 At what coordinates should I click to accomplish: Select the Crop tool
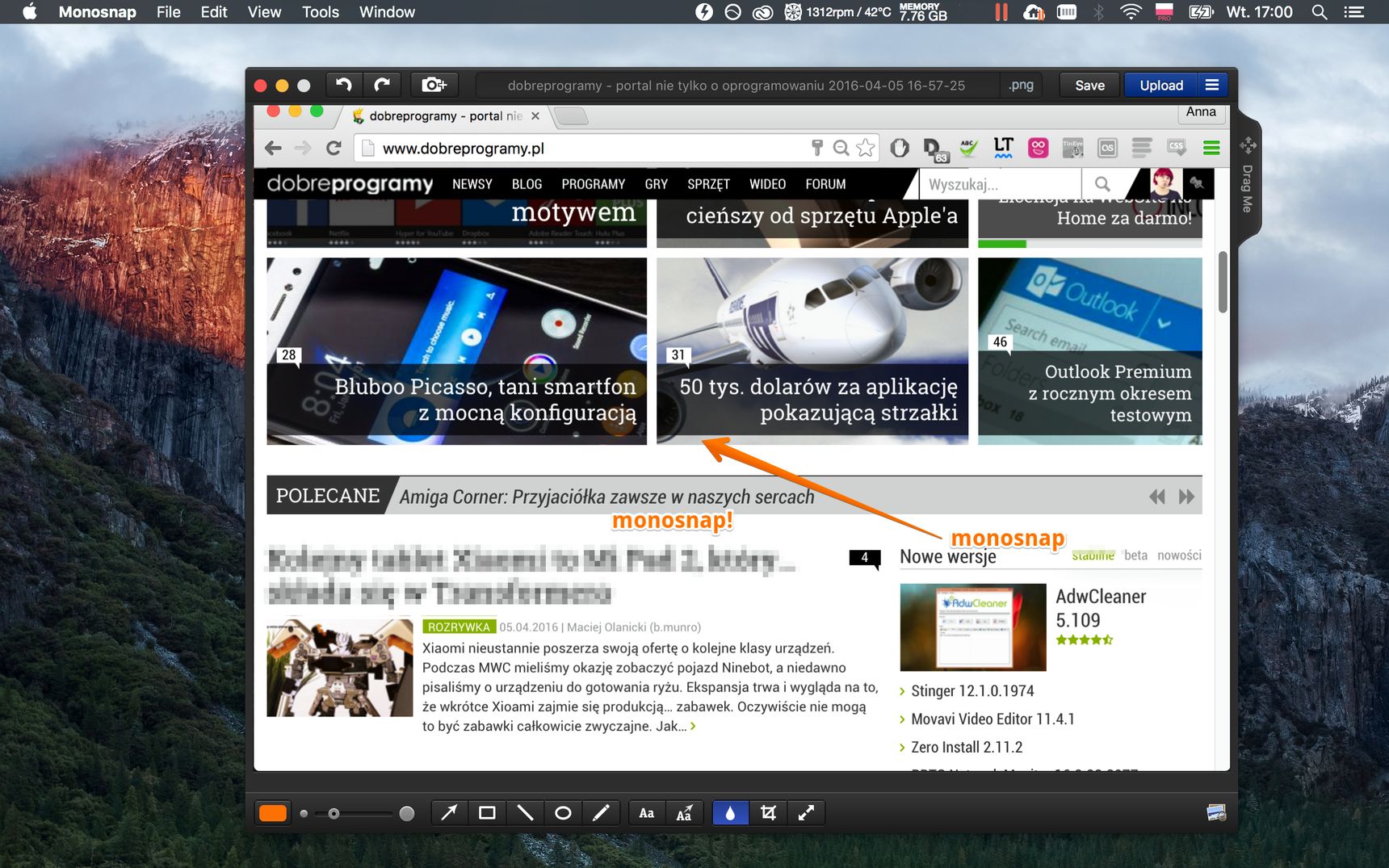click(768, 813)
